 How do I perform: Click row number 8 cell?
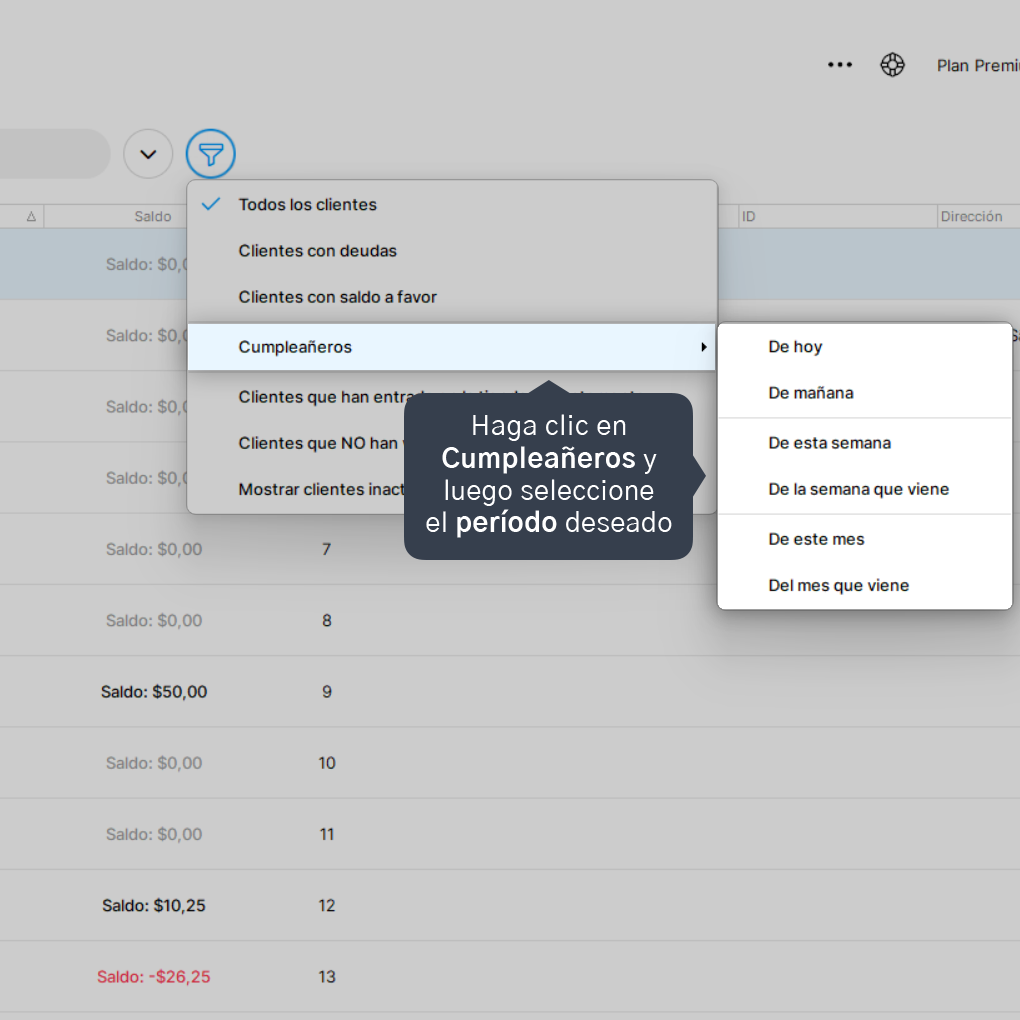point(327,621)
